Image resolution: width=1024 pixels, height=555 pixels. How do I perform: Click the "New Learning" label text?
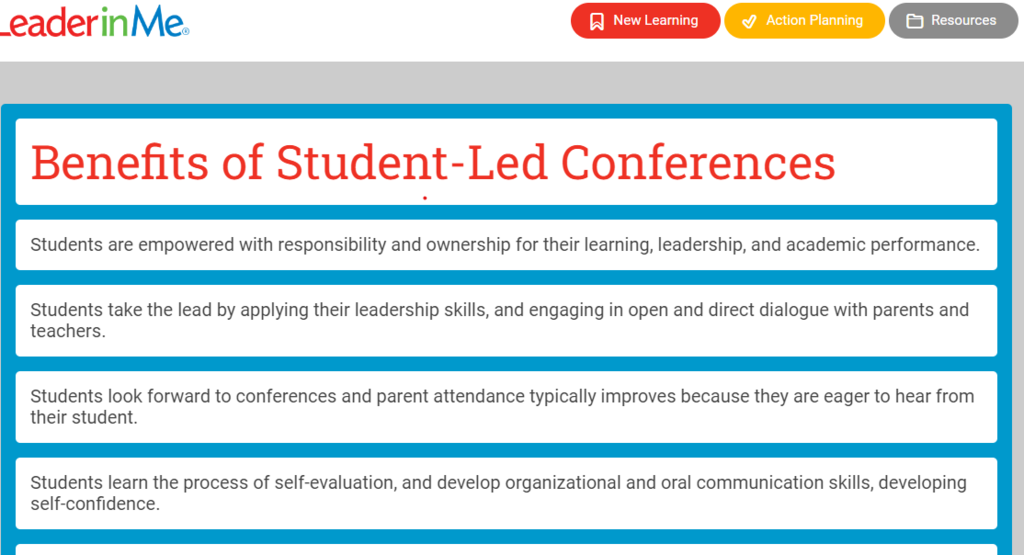tap(656, 20)
